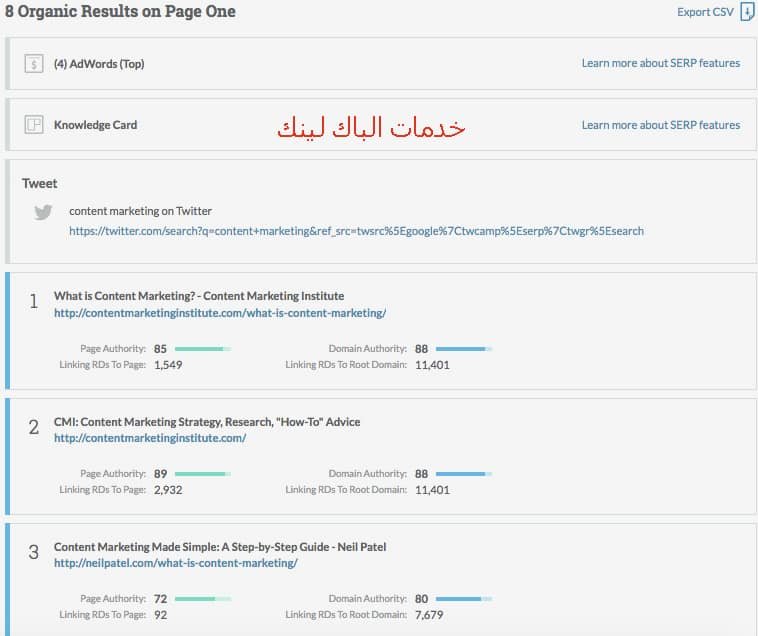Image resolution: width=758 pixels, height=636 pixels.
Task: Click the Domain Authority bar for result 1
Action: [x=464, y=349]
